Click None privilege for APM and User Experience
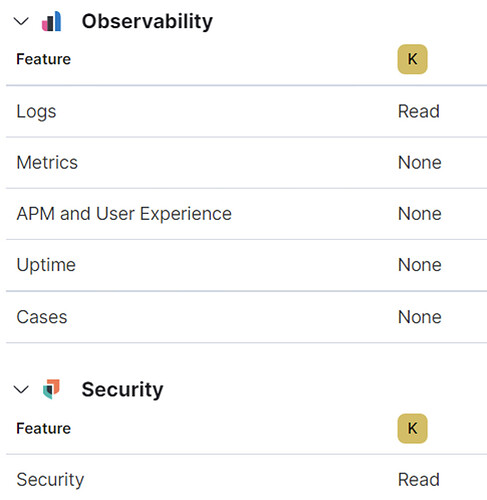This screenshot has height=500, width=487. pos(420,214)
